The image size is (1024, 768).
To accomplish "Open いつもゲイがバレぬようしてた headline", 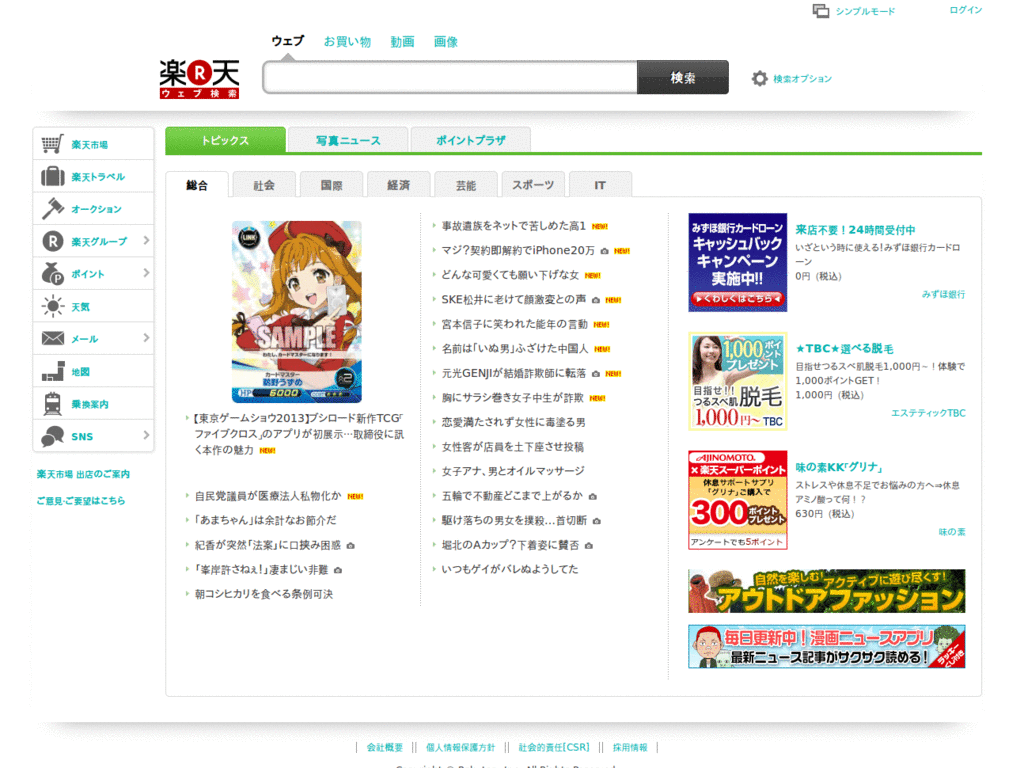I will pyautogui.click(x=509, y=569).
